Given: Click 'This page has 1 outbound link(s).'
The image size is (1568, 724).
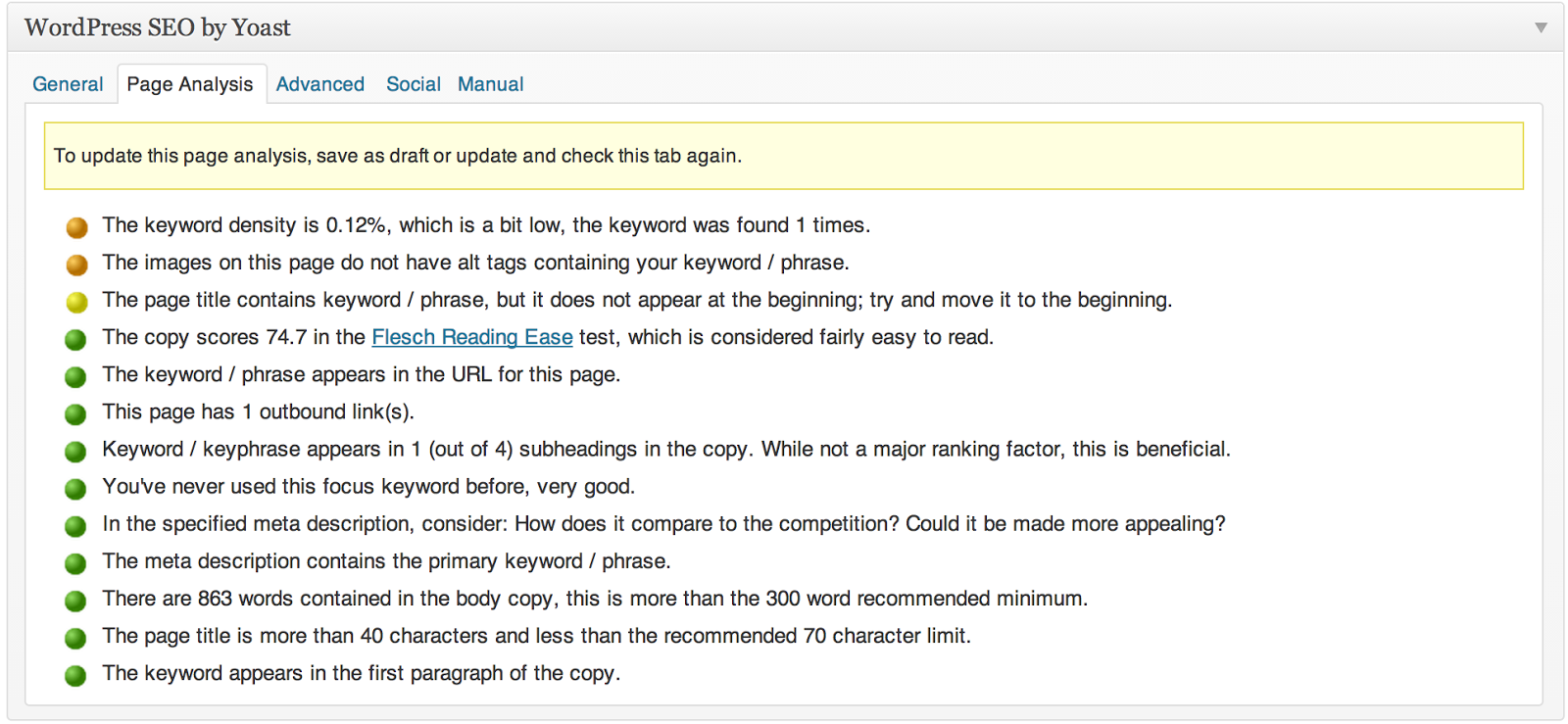Looking at the screenshot, I should click(258, 411).
